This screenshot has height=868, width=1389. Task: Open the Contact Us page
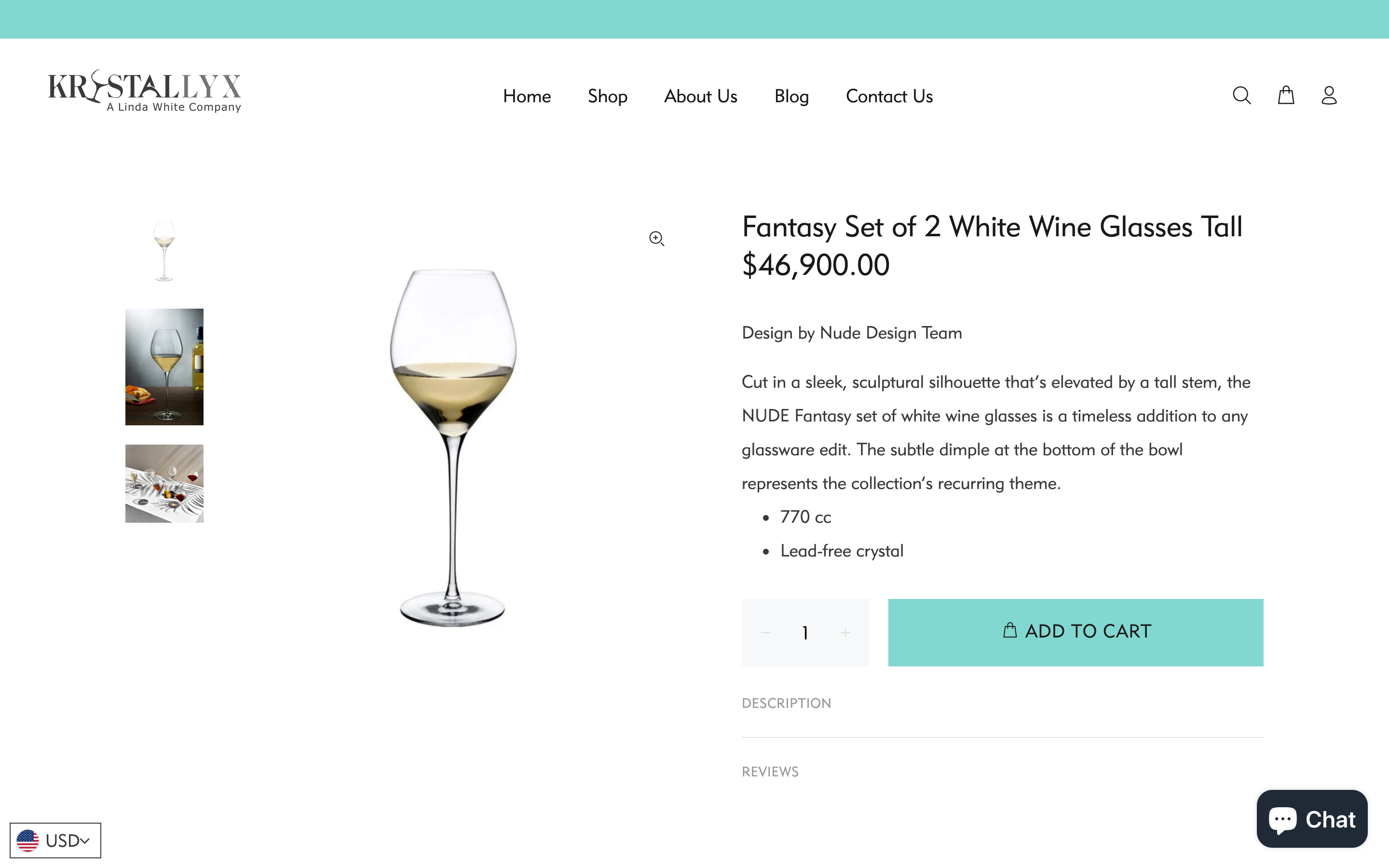point(888,96)
